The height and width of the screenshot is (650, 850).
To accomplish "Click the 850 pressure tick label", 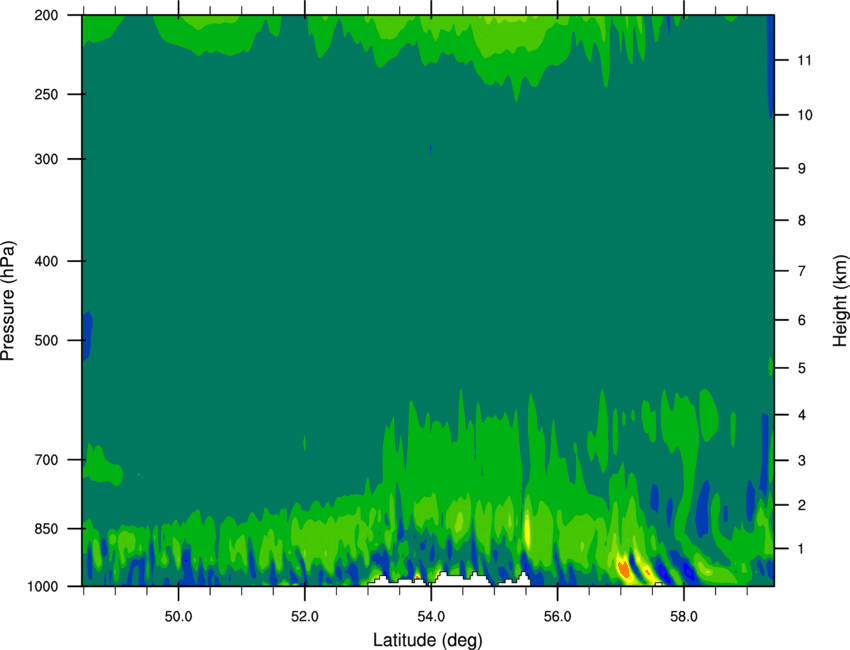I will coord(46,529).
